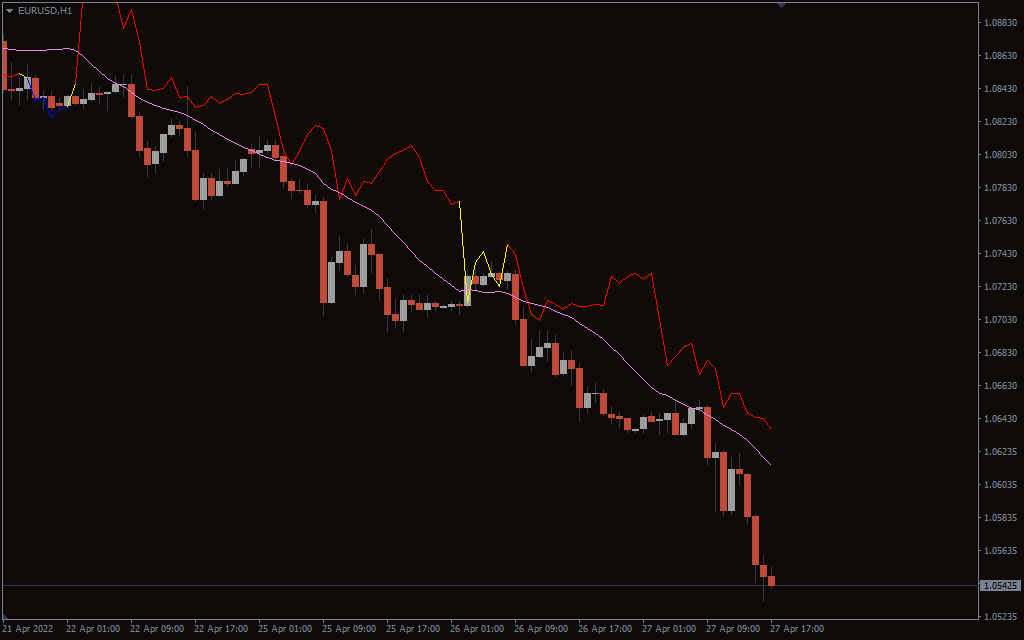The width and height of the screenshot is (1024, 640).
Task: Select the chart shift triangle marker at top
Action: coord(781,5)
